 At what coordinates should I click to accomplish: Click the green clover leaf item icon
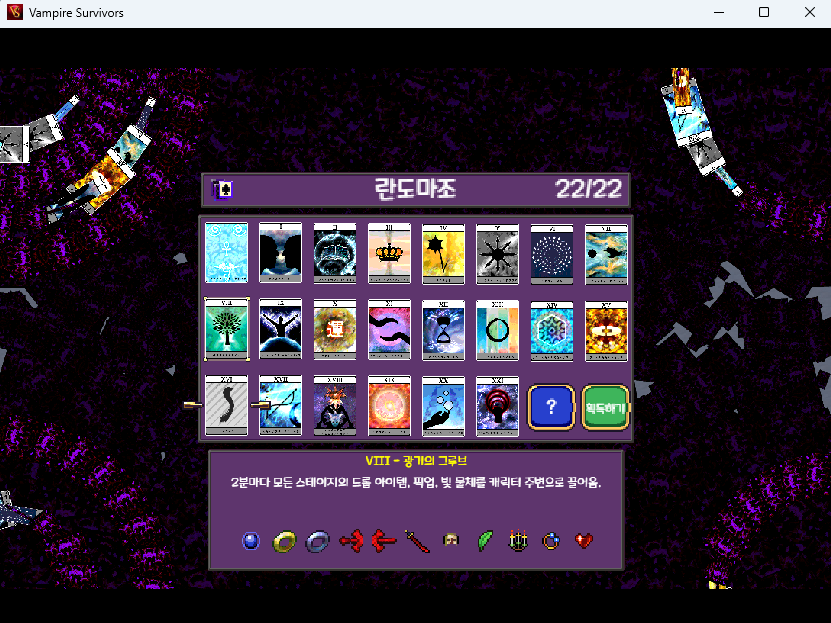484,541
